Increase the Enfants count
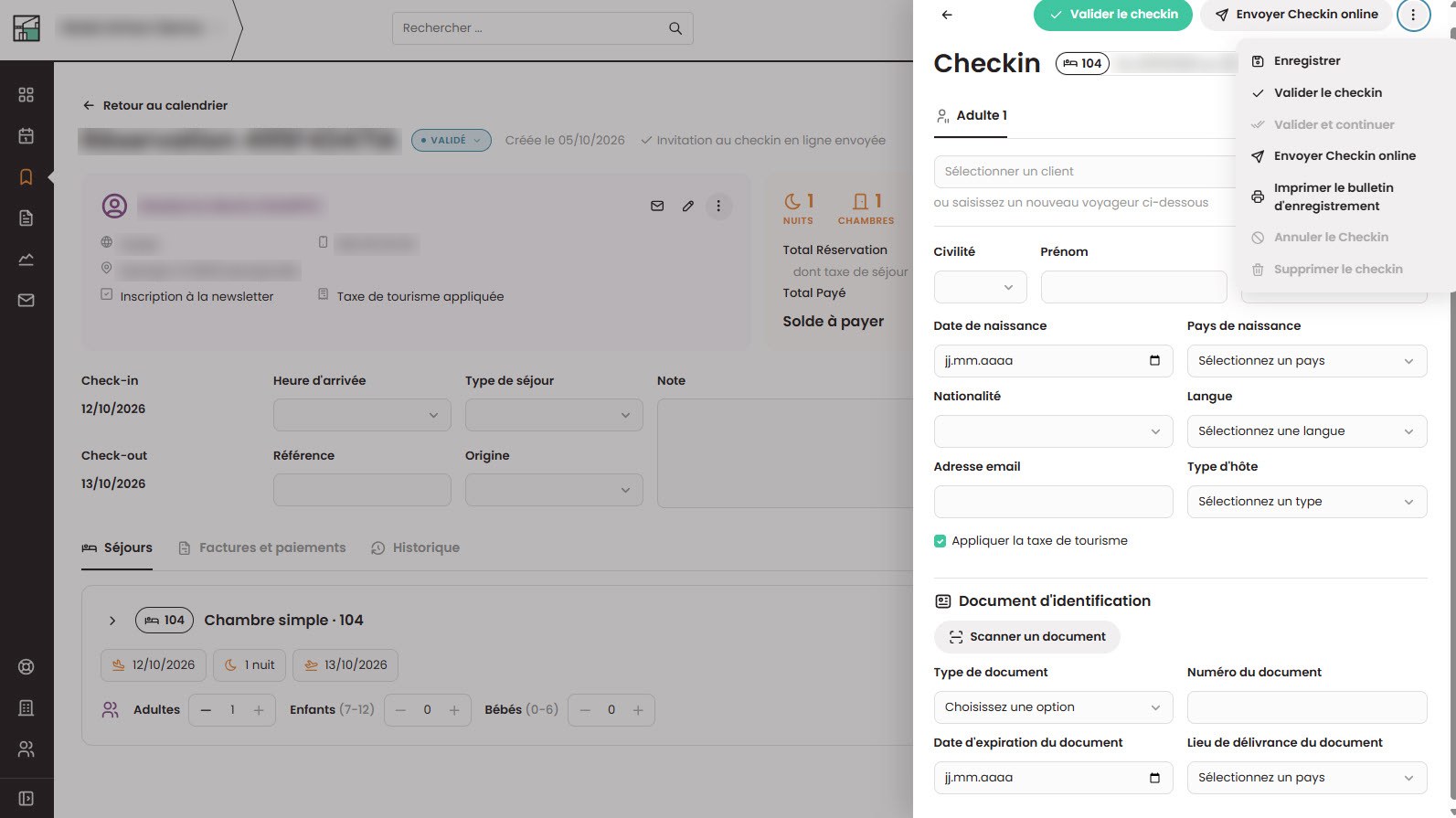Image resolution: width=1456 pixels, height=818 pixels. tap(454, 711)
